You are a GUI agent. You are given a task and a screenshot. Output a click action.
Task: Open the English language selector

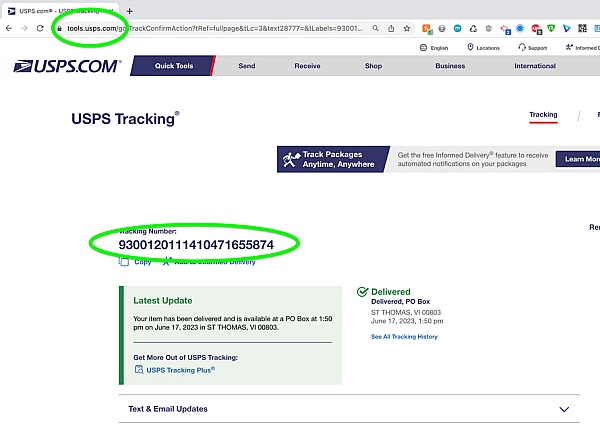(434, 47)
